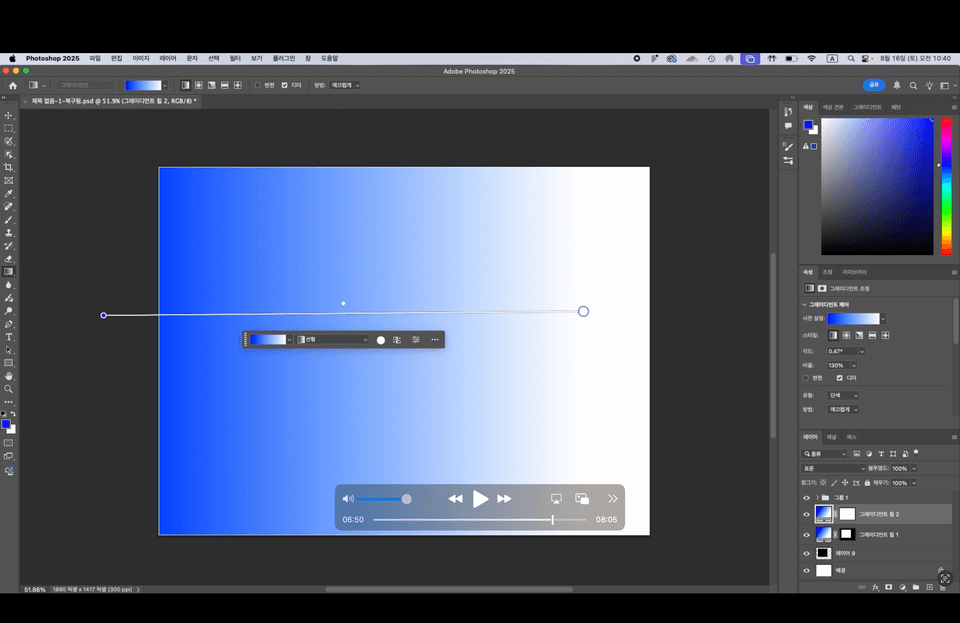Image resolution: width=960 pixels, height=623 pixels.
Task: Switch to the 채널 tab
Action: coord(831,437)
